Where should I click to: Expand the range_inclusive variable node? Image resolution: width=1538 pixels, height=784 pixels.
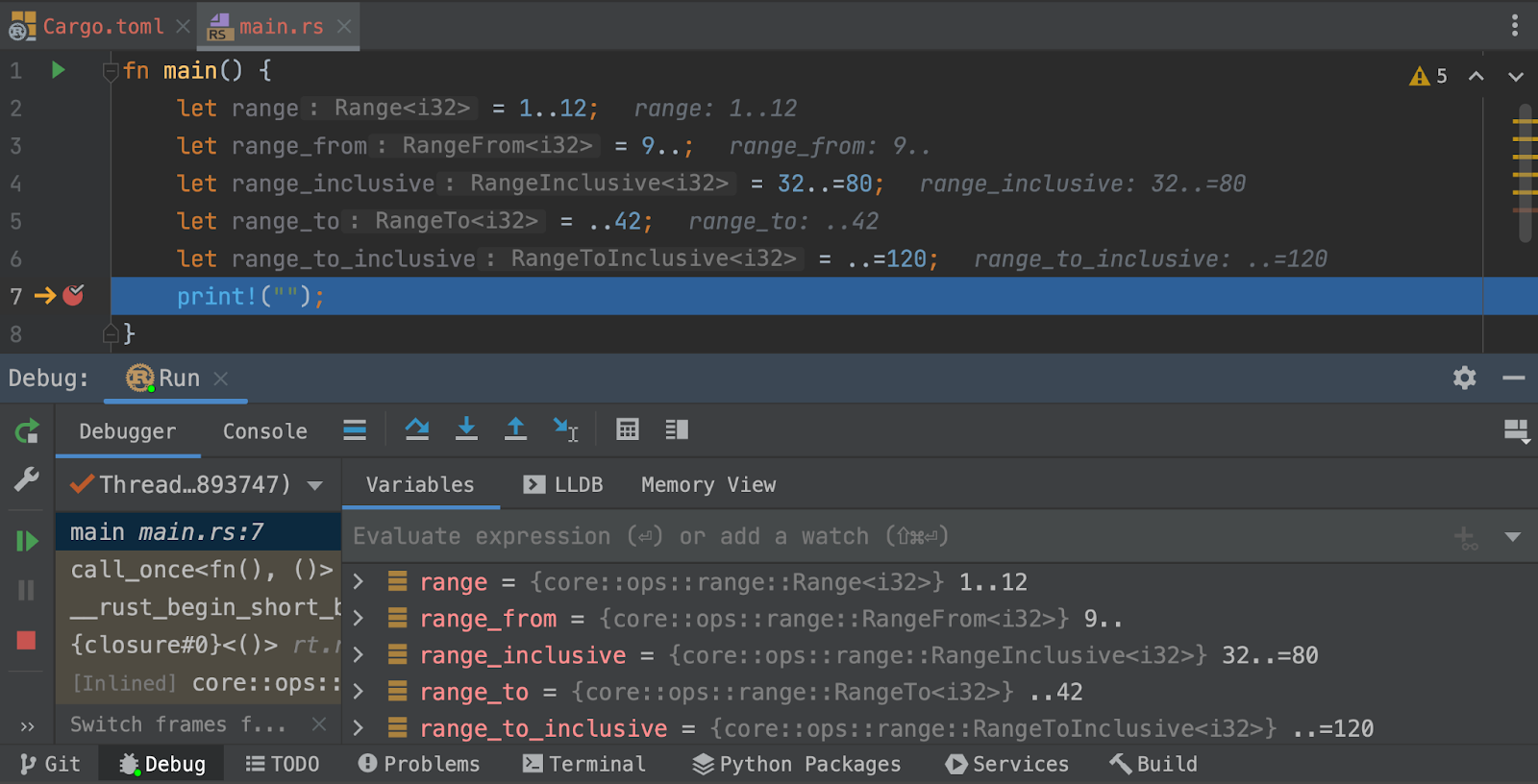(x=359, y=654)
